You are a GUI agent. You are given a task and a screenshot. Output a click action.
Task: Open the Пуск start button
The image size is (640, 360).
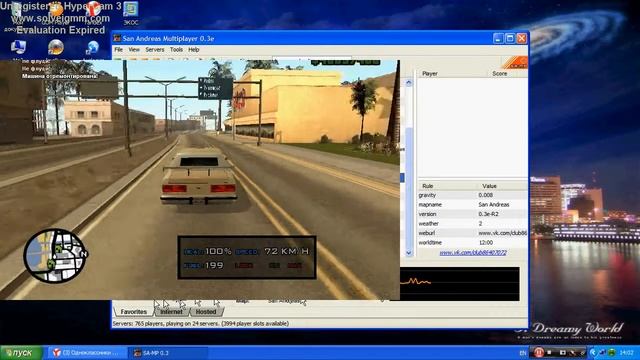click(x=21, y=353)
